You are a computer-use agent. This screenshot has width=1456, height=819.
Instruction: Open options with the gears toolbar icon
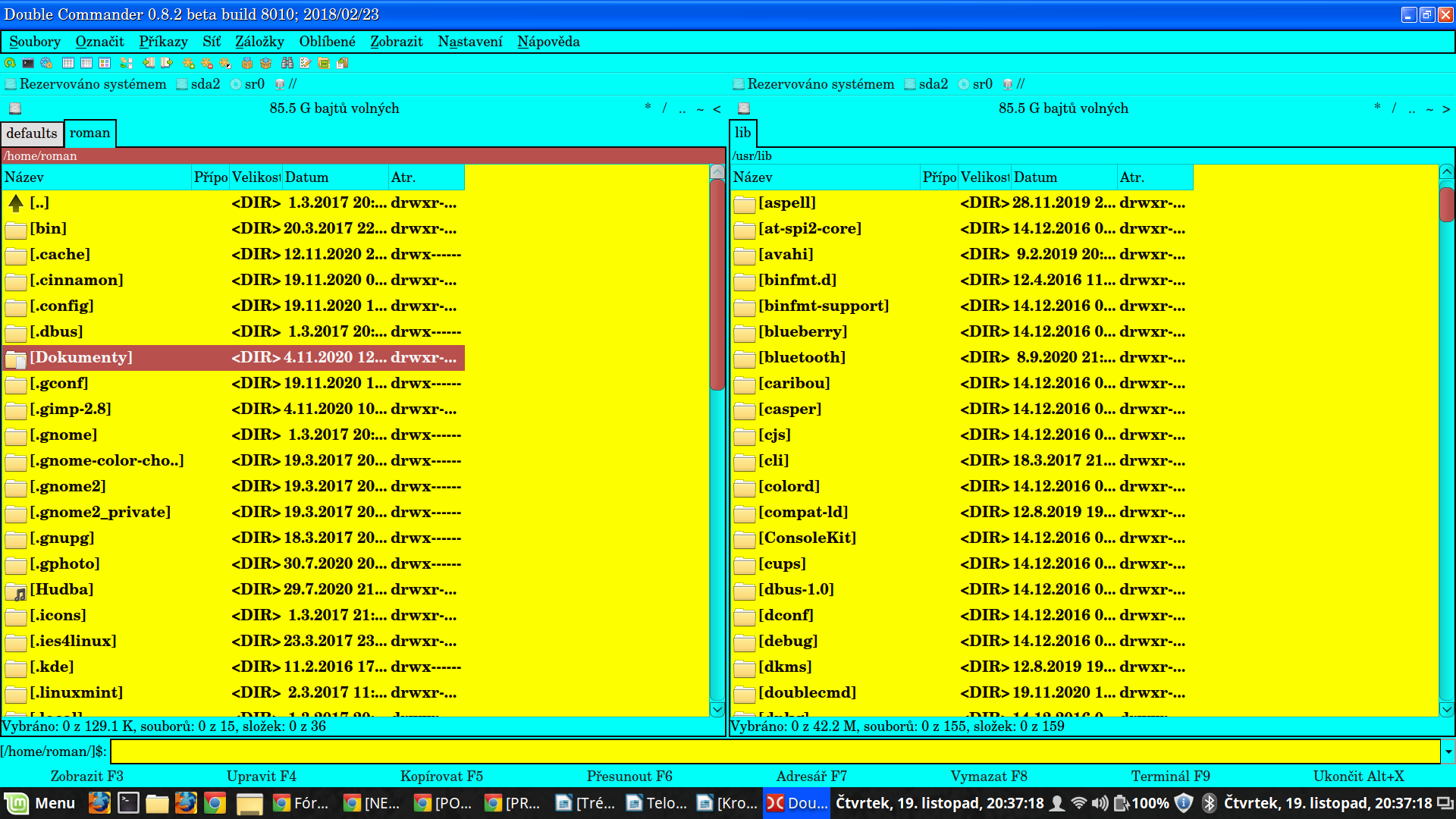click(x=46, y=63)
